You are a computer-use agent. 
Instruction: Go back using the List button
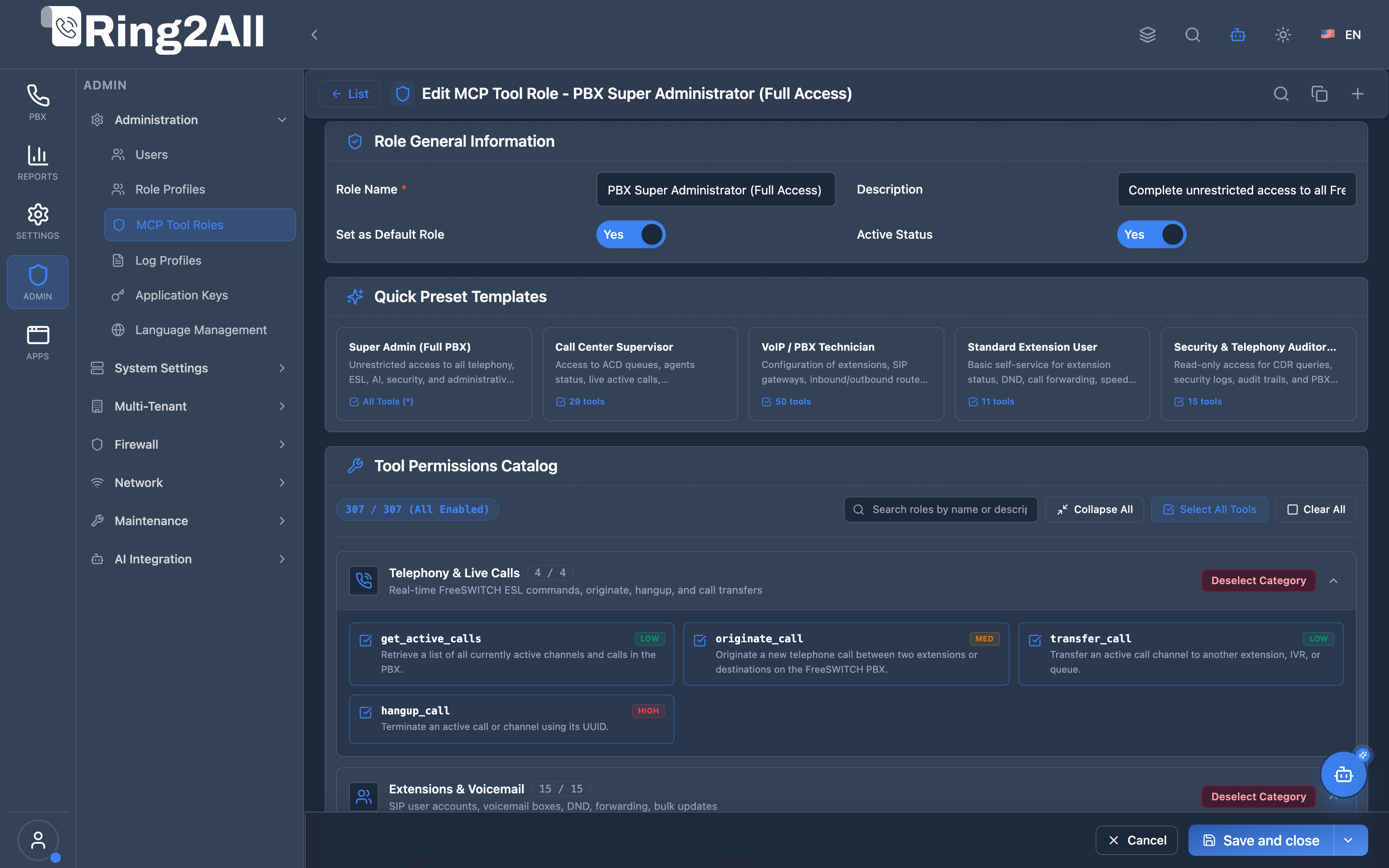(349, 94)
